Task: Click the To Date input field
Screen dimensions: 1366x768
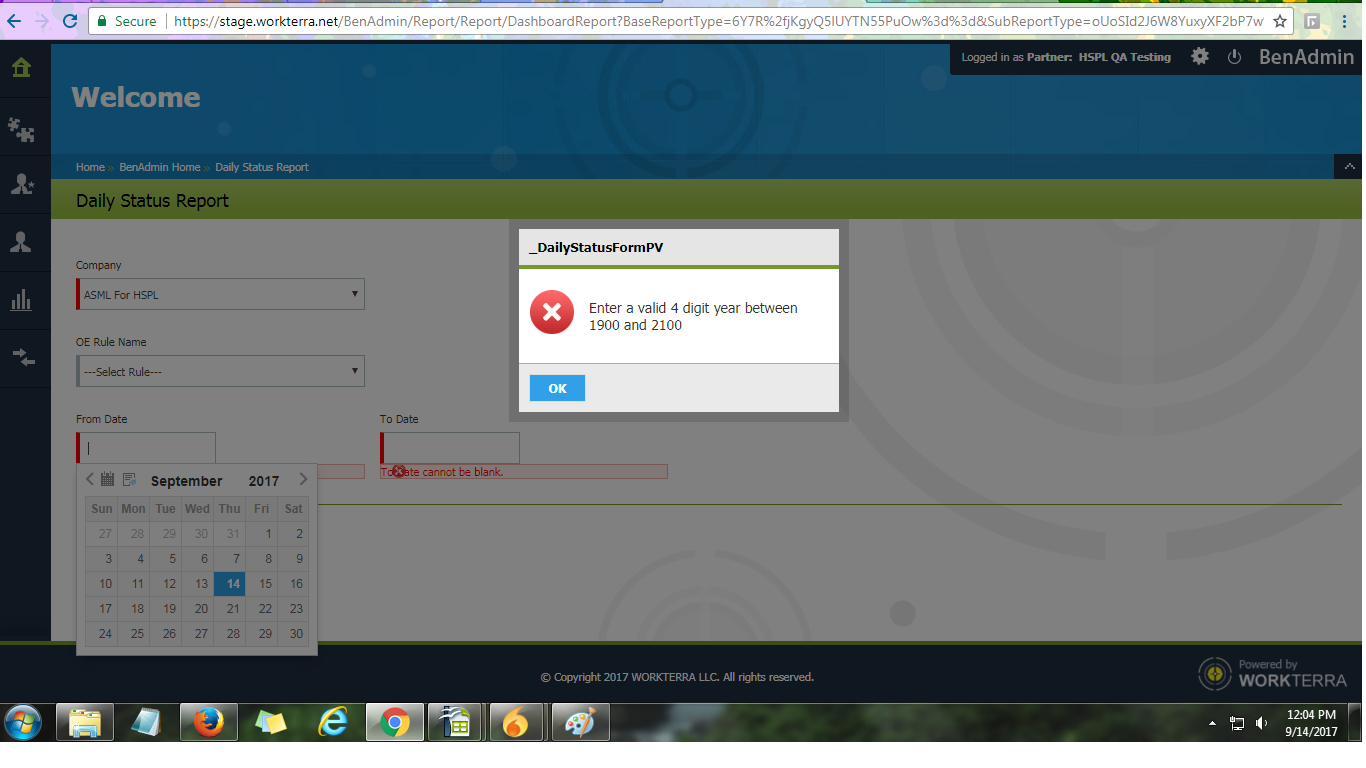Action: 451,448
